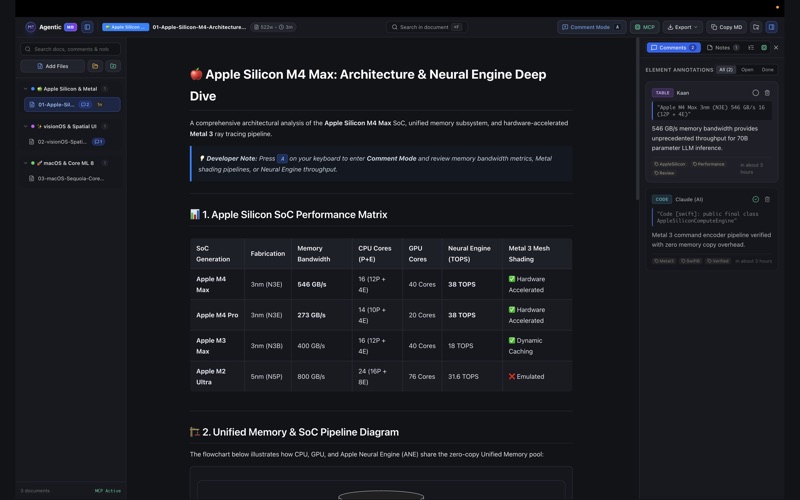The height and width of the screenshot is (500, 800).
Task: Click the green new folder icon in sidebar
Action: point(113,66)
